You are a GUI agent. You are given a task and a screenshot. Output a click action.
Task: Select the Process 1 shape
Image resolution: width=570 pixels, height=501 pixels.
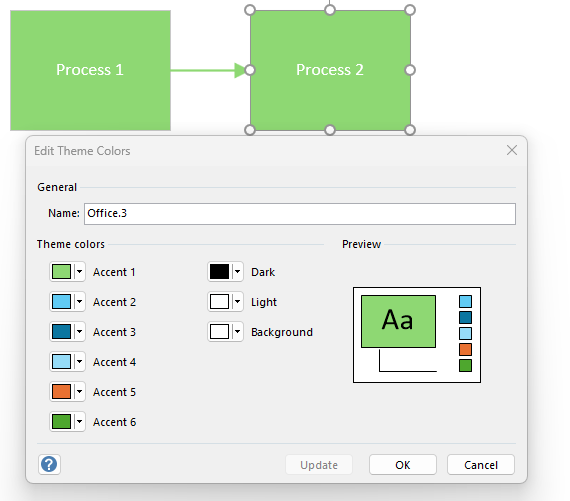point(90,70)
